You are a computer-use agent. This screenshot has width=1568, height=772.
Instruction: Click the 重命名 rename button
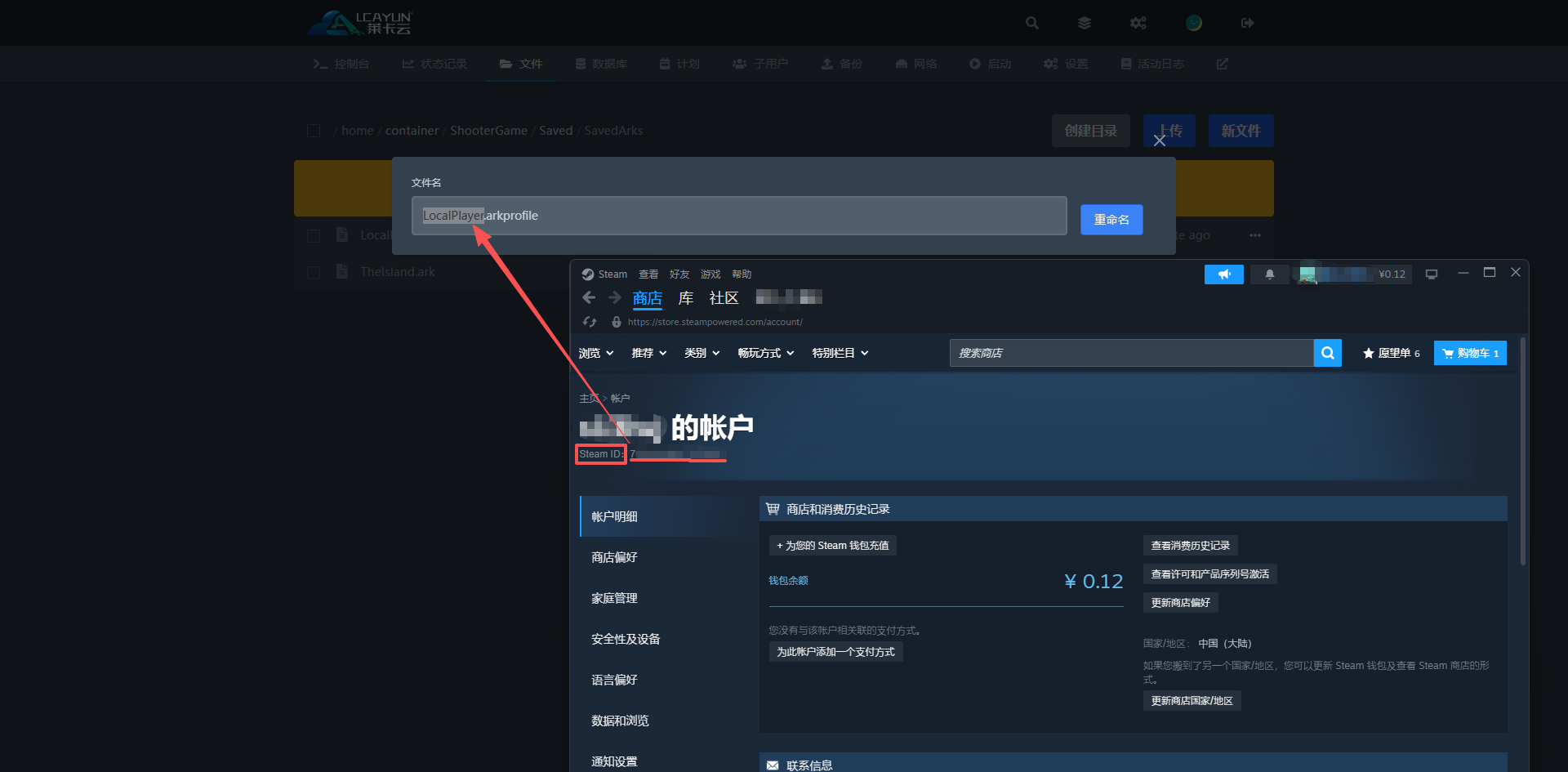coord(1111,220)
